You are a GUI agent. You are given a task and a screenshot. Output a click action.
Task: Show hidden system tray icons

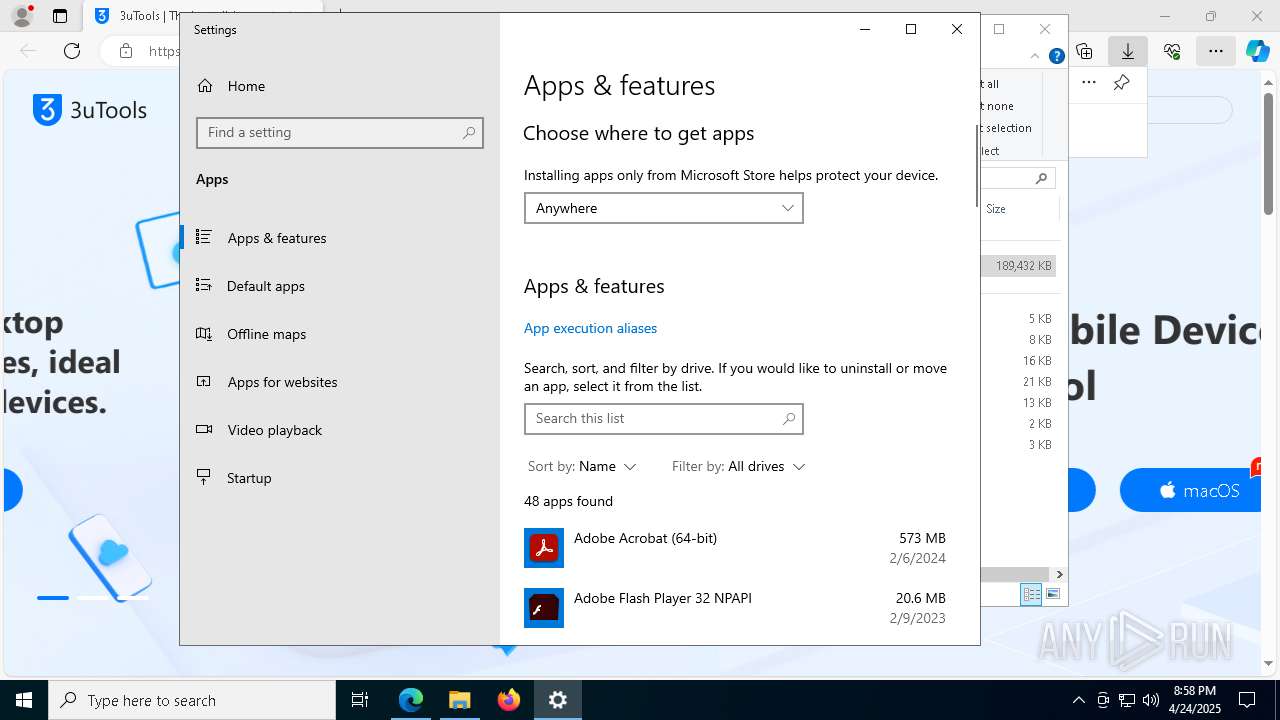point(1078,700)
